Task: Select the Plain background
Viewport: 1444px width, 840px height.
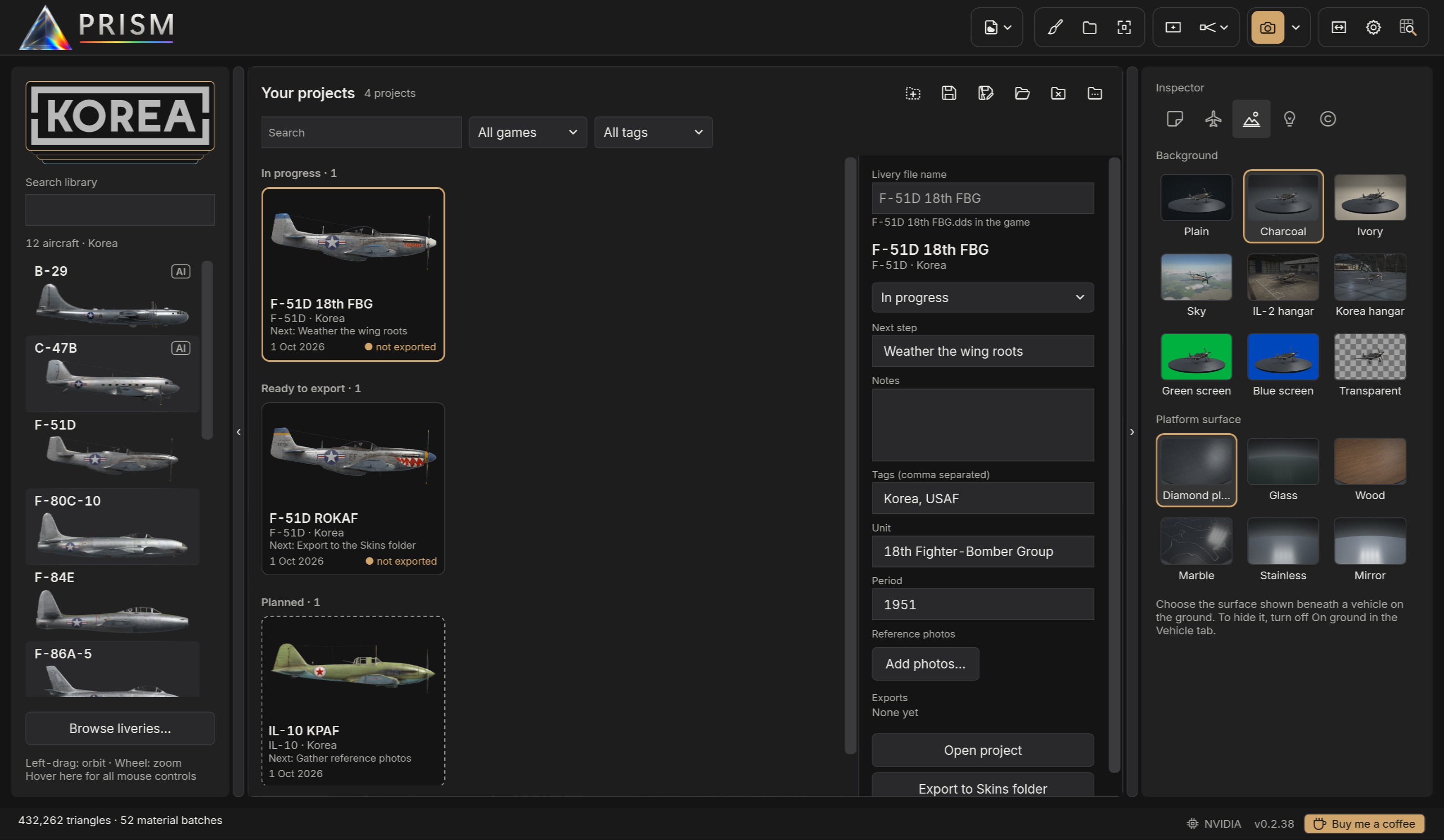Action: [x=1196, y=206]
